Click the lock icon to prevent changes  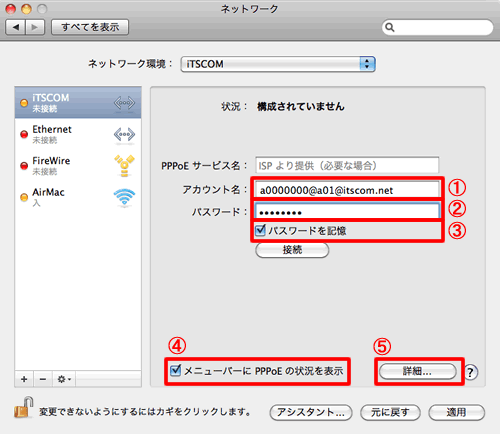click(x=24, y=407)
